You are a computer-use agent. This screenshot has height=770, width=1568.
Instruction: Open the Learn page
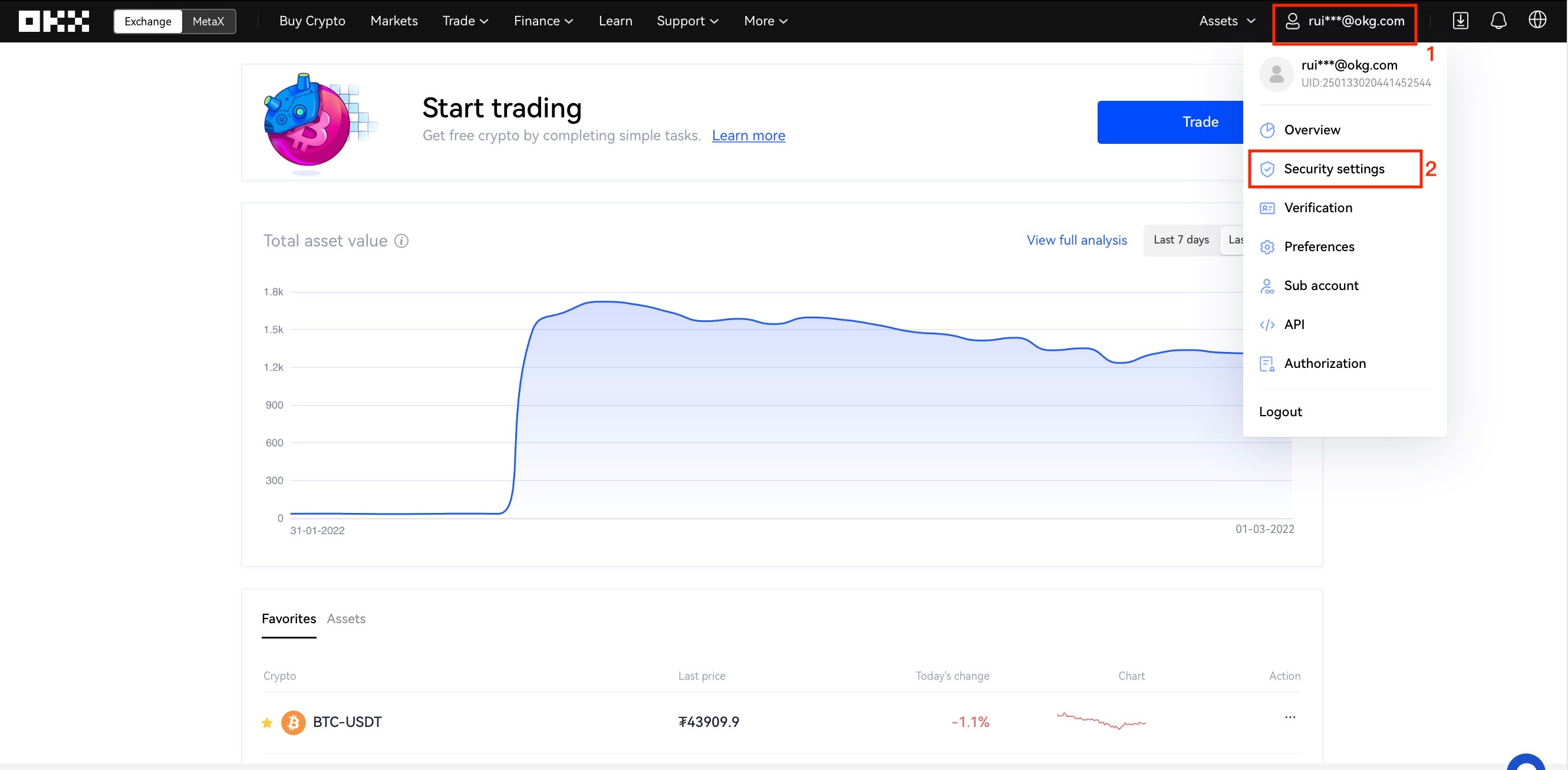pyautogui.click(x=615, y=21)
